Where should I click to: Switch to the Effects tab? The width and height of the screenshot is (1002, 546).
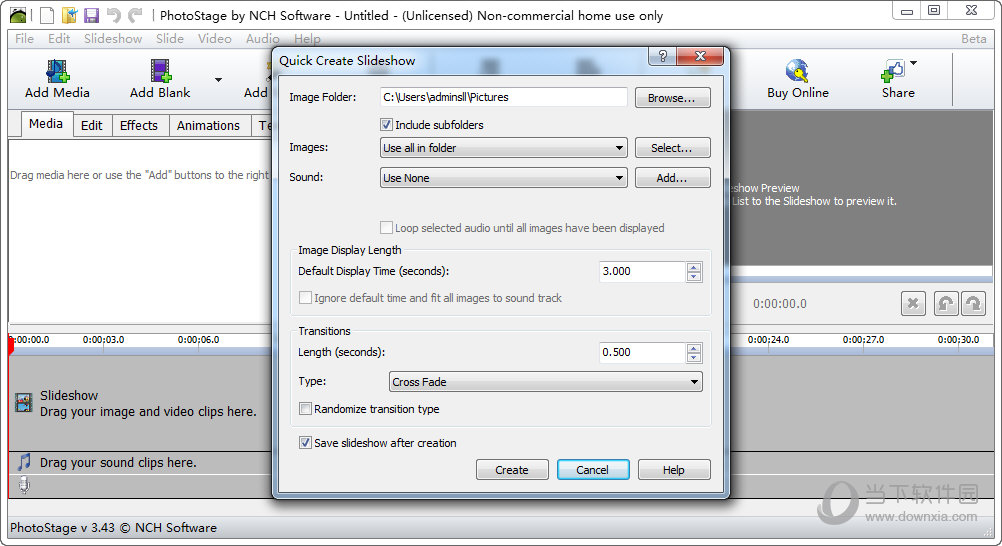click(x=139, y=125)
